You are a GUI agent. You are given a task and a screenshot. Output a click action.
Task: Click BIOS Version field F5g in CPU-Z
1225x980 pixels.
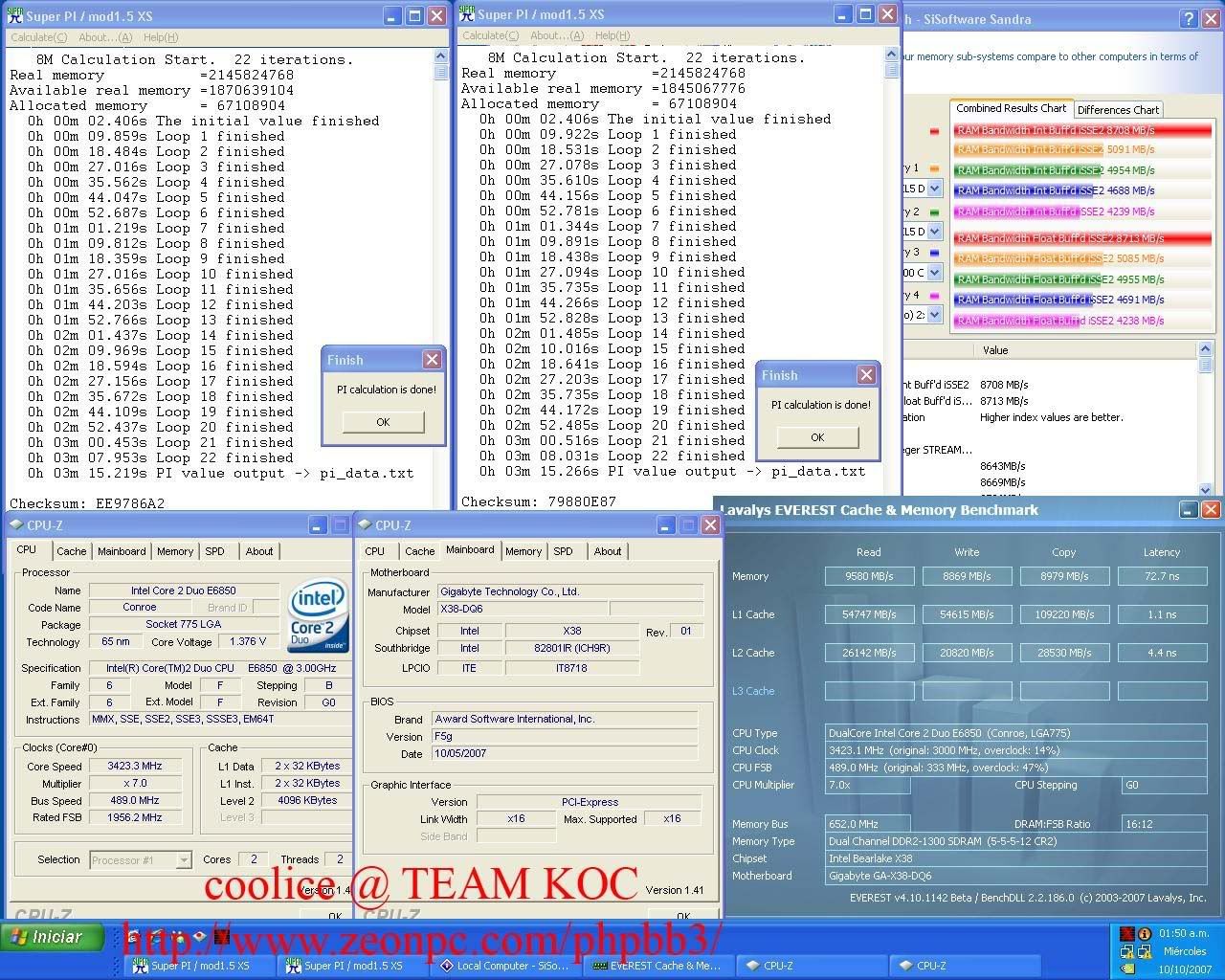[x=565, y=737]
